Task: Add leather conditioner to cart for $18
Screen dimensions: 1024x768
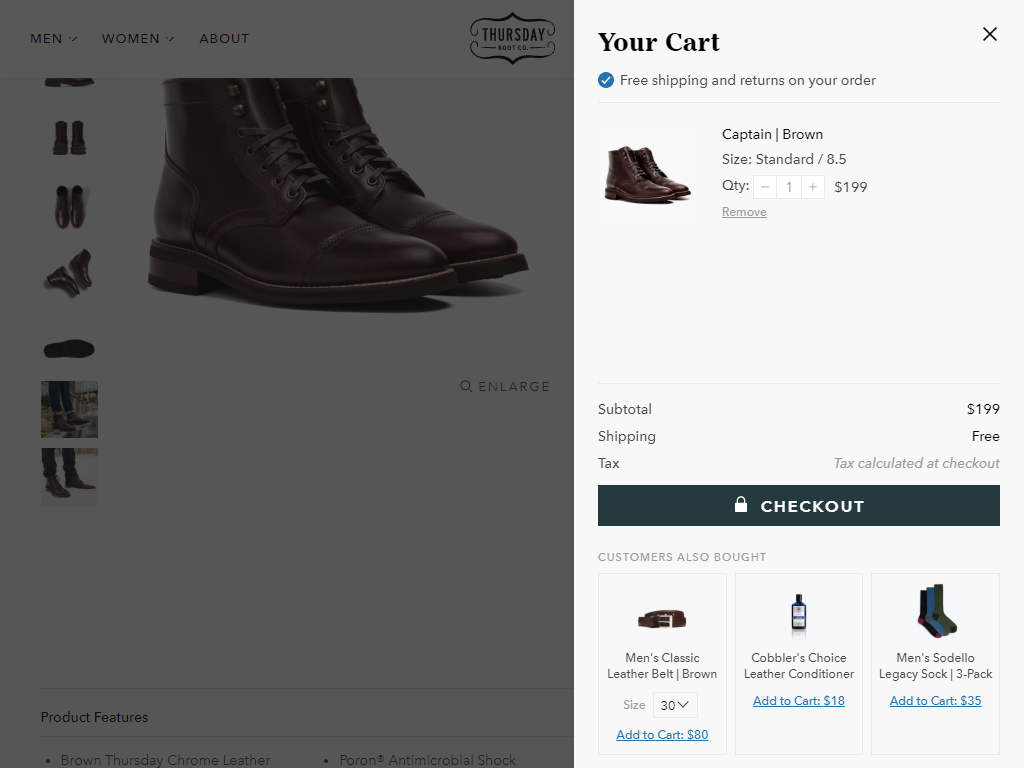Action: [798, 701]
